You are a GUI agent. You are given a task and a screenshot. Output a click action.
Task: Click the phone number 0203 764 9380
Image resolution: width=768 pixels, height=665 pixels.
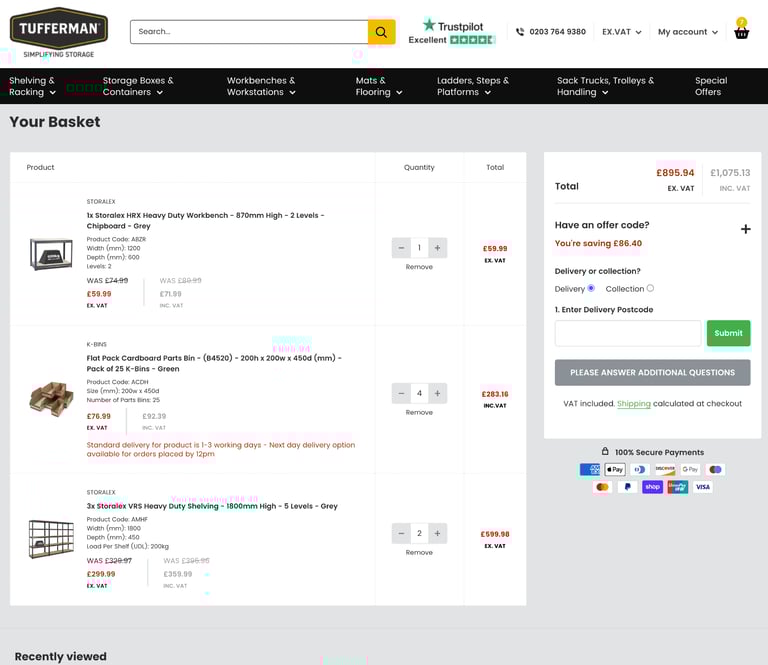click(x=557, y=32)
